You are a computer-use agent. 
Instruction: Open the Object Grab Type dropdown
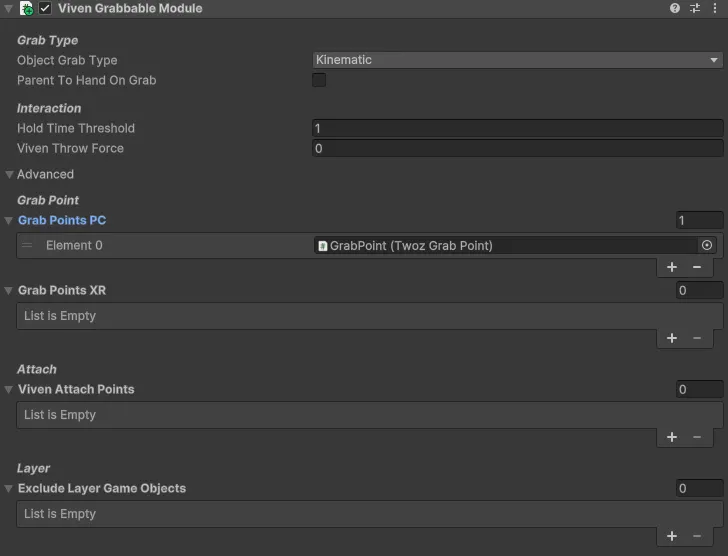(x=517, y=60)
